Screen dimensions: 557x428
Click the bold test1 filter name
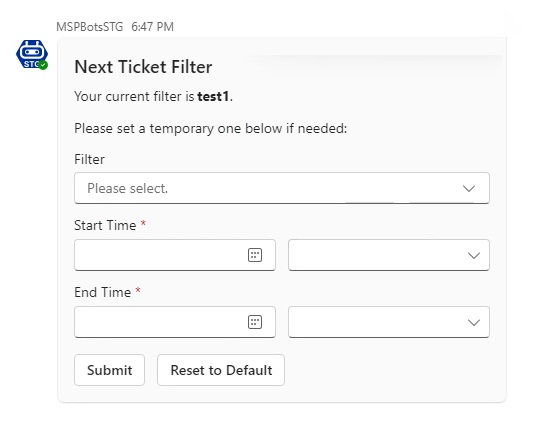tap(213, 96)
